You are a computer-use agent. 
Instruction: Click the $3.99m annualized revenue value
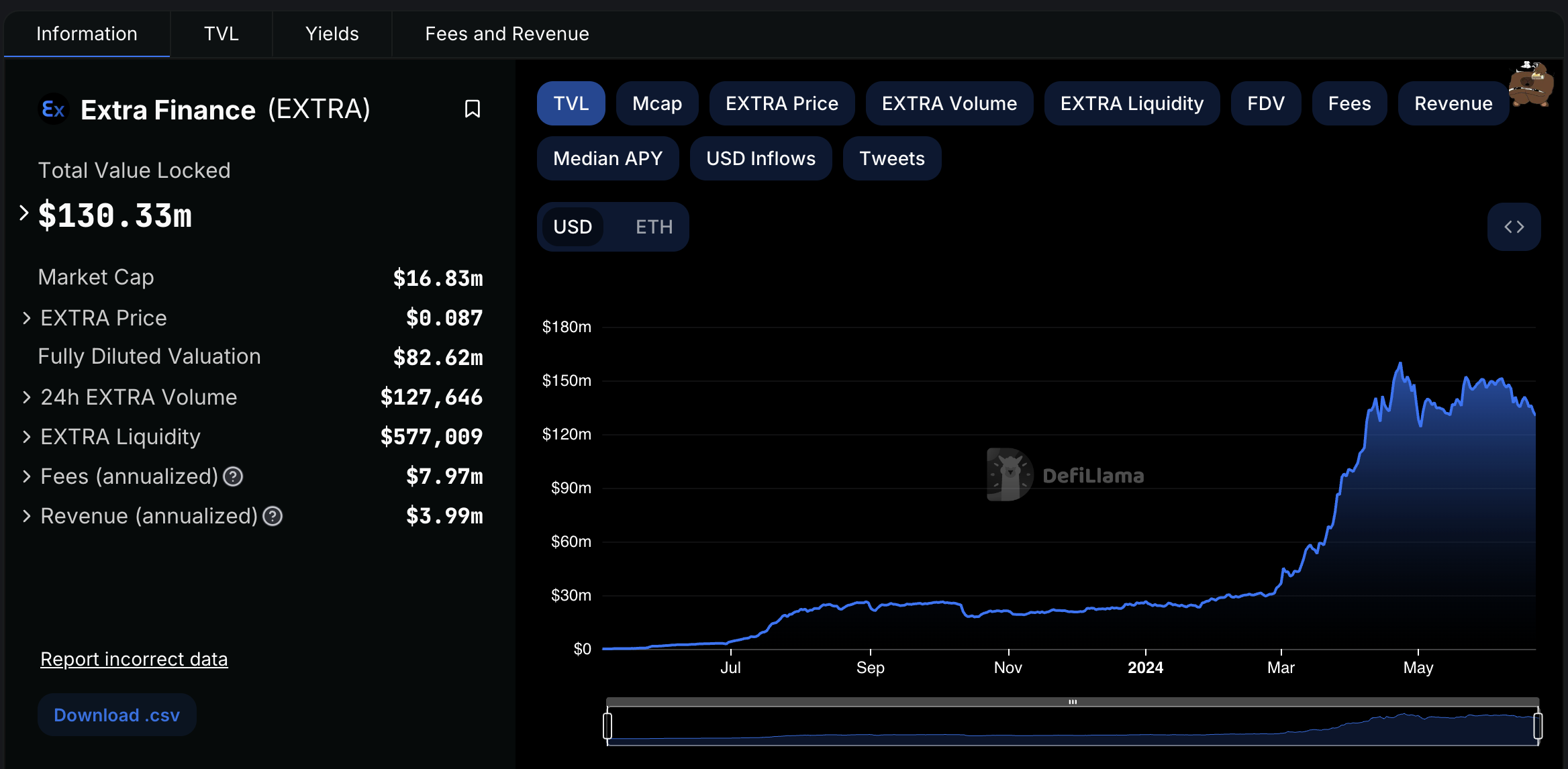444,516
